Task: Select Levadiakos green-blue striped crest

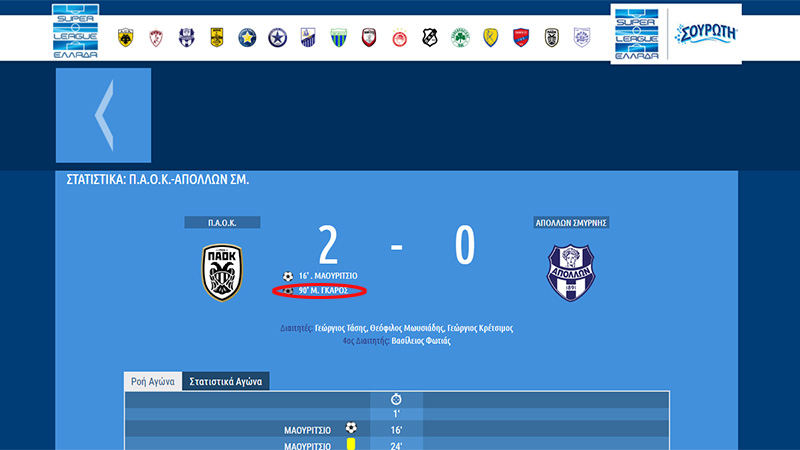Action: point(339,38)
